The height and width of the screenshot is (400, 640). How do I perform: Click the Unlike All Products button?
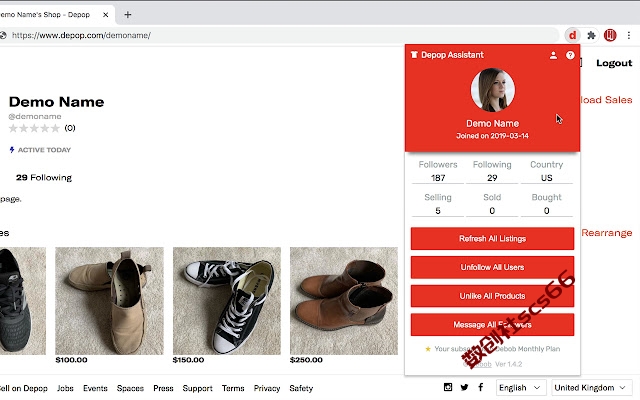point(492,296)
